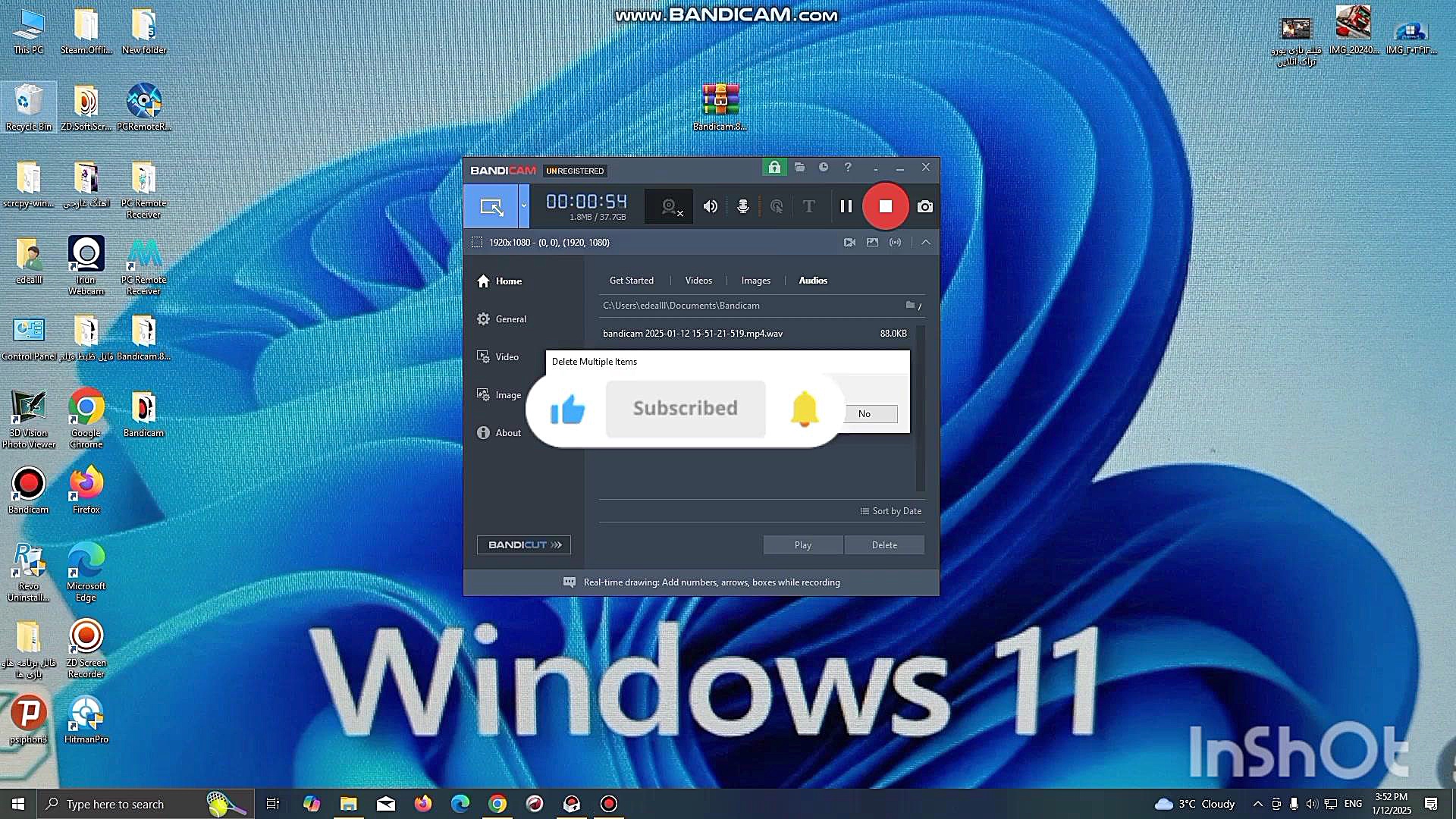1456x819 pixels.
Task: Take a screenshot with the camera icon
Action: point(925,206)
